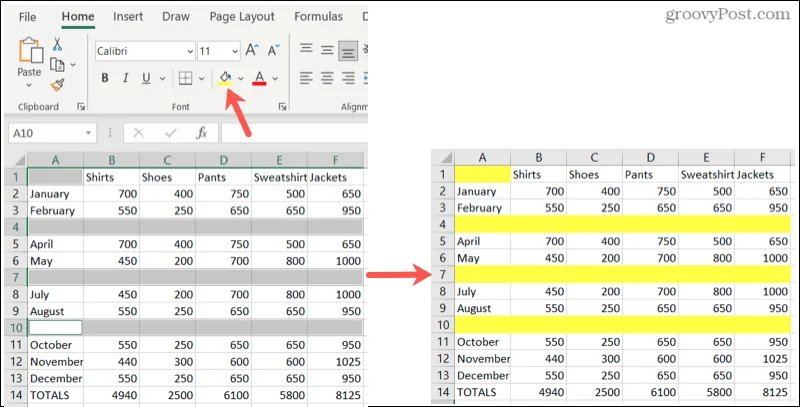Viewport: 800px width, 407px height.
Task: Open the File tab
Action: [x=27, y=17]
